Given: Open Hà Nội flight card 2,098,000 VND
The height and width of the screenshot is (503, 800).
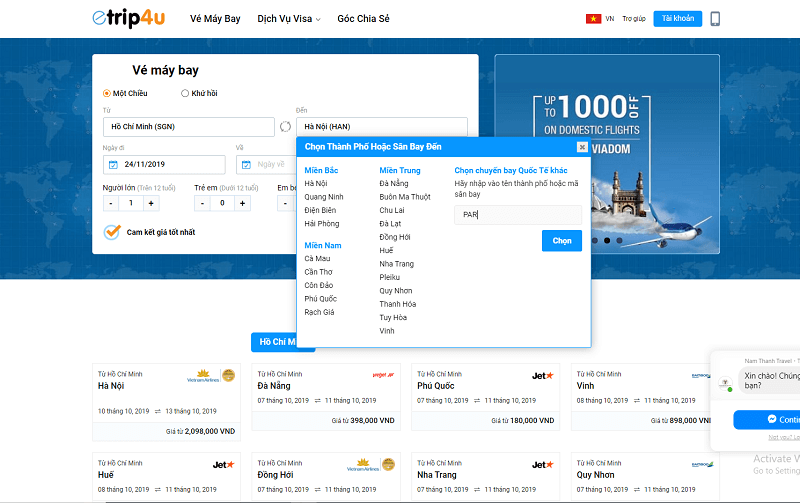Looking at the screenshot, I should tap(166, 402).
